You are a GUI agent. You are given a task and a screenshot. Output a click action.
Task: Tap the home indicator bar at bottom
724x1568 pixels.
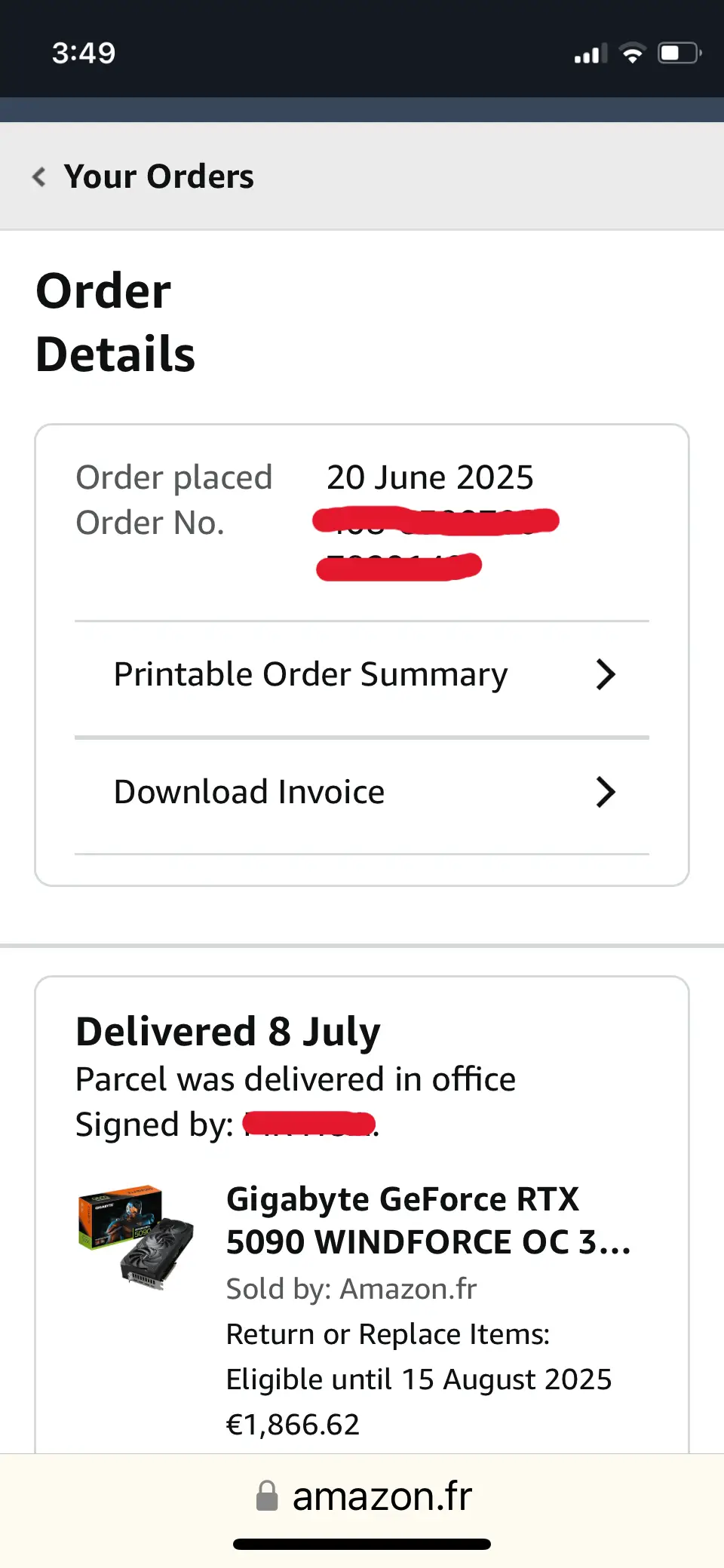click(362, 1545)
